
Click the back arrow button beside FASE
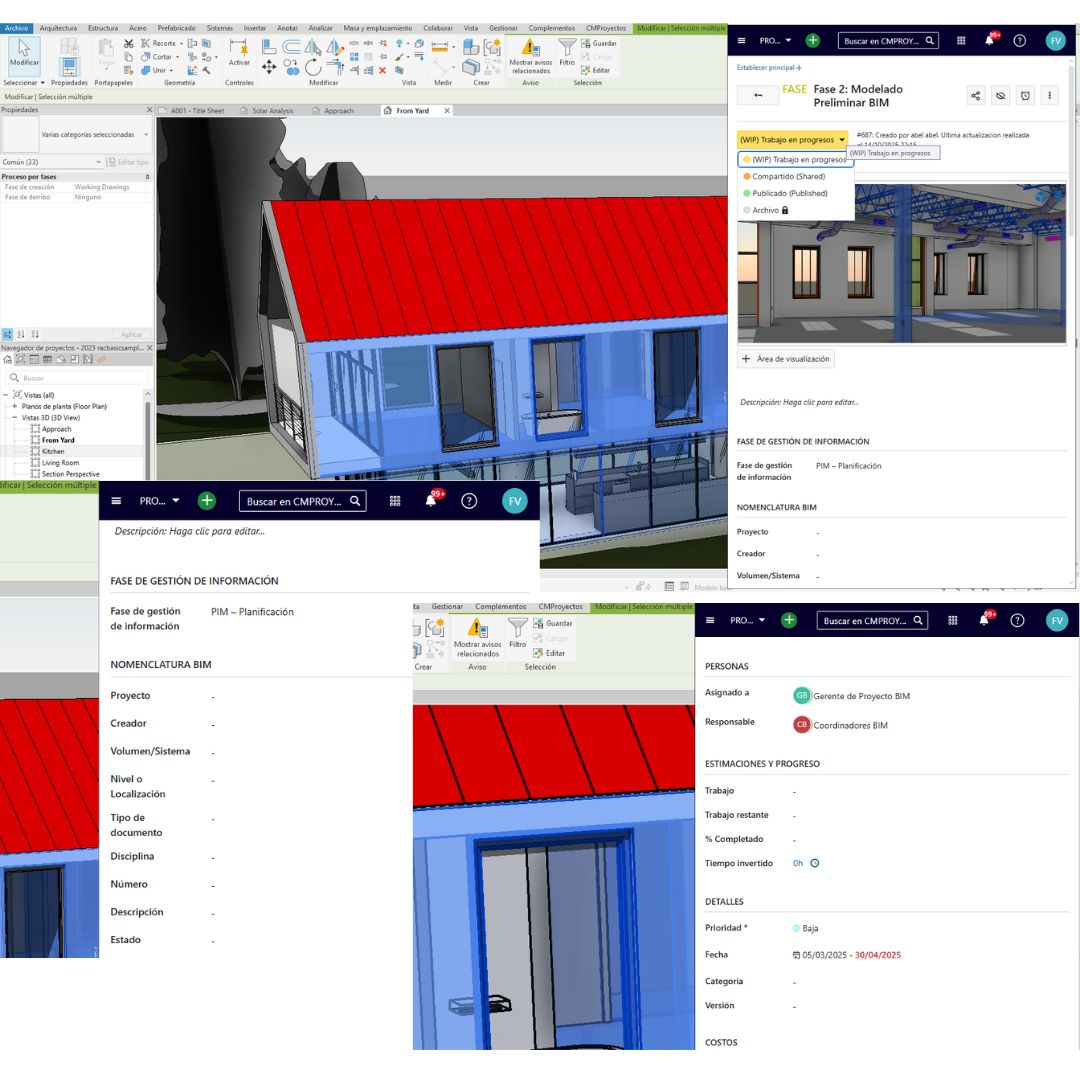coord(758,95)
